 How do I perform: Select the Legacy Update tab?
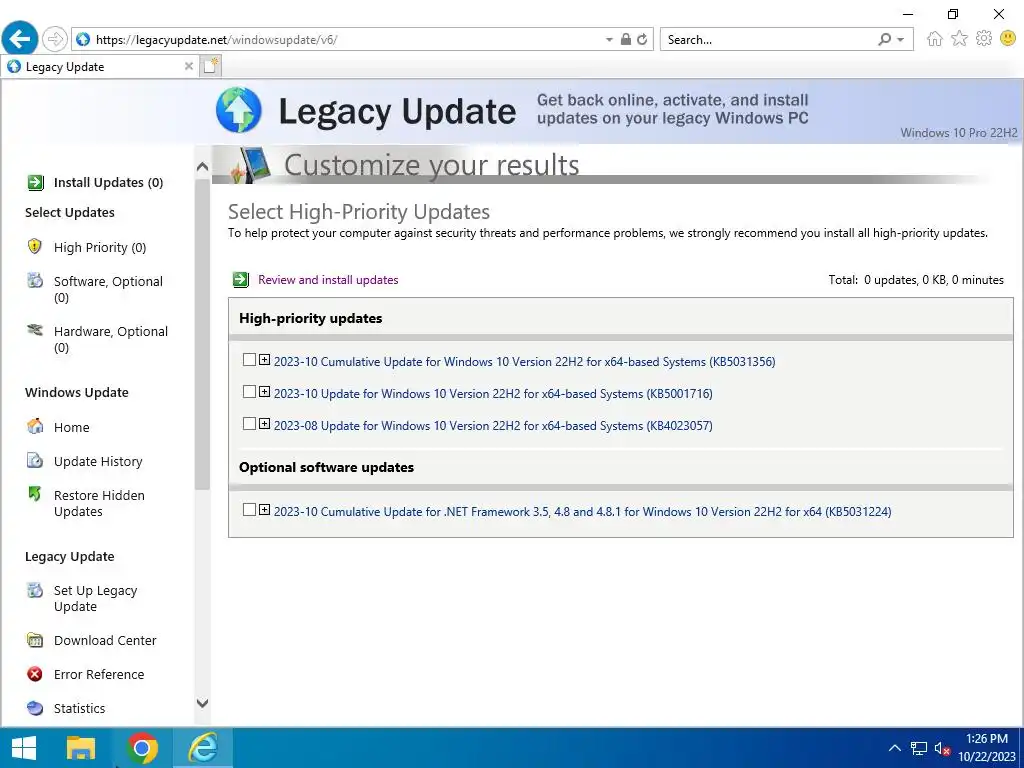99,67
